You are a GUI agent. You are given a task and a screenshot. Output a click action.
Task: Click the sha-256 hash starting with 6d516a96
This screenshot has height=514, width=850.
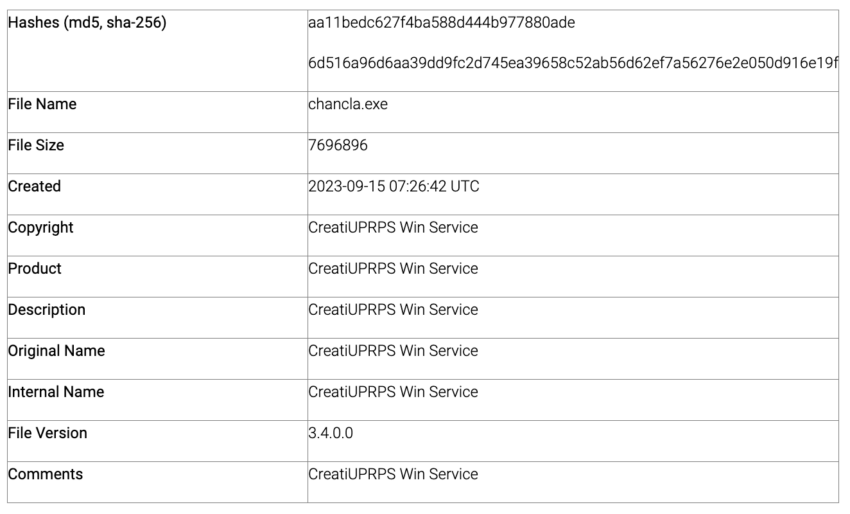pyautogui.click(x=573, y=63)
